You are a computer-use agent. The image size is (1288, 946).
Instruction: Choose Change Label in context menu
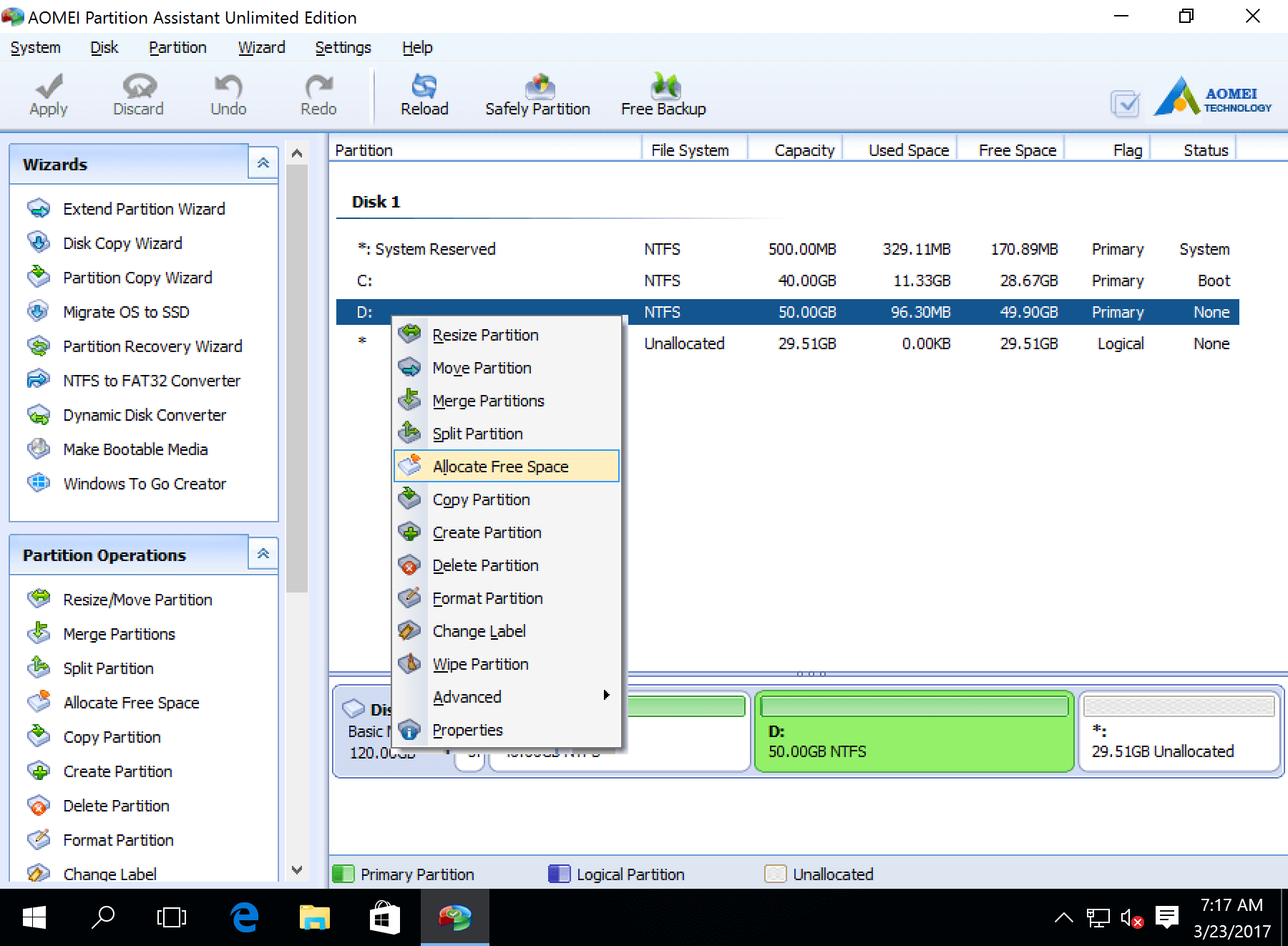(507, 631)
